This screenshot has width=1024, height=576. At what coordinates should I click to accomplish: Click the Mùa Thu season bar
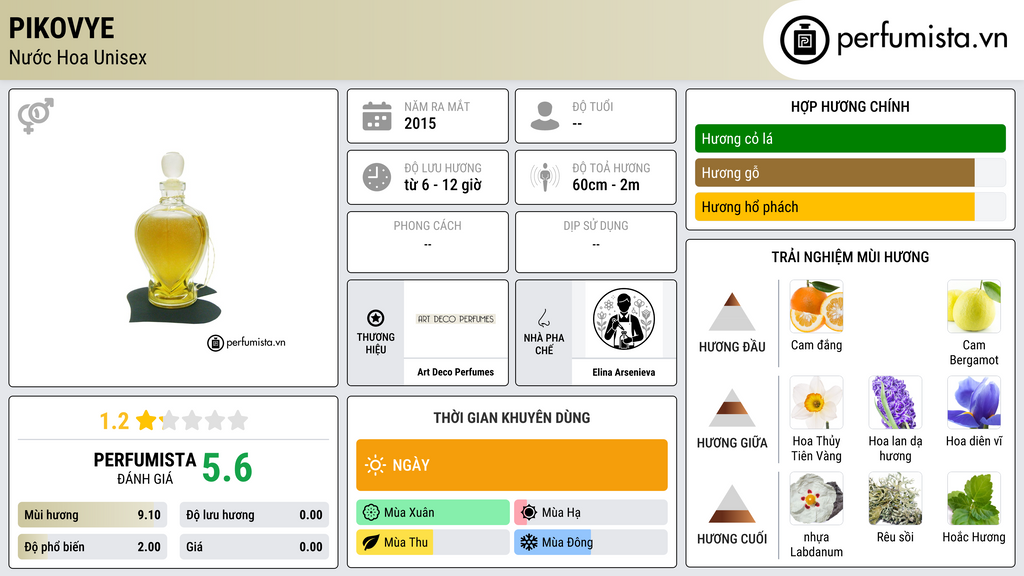coord(433,542)
